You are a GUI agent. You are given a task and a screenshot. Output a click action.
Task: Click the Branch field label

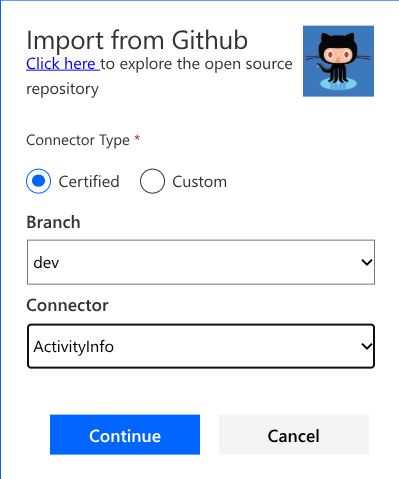pyautogui.click(x=53, y=222)
